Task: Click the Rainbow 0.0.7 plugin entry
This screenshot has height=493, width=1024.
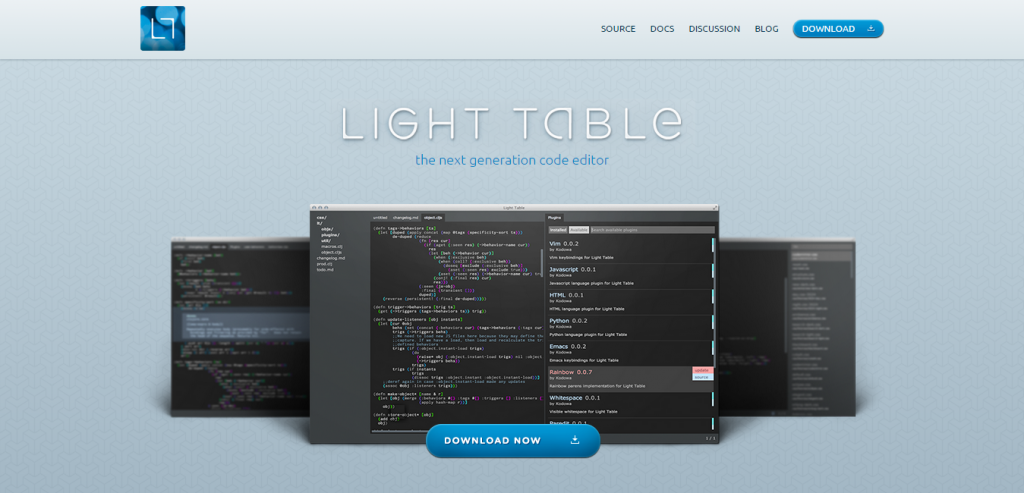Action: [629, 379]
